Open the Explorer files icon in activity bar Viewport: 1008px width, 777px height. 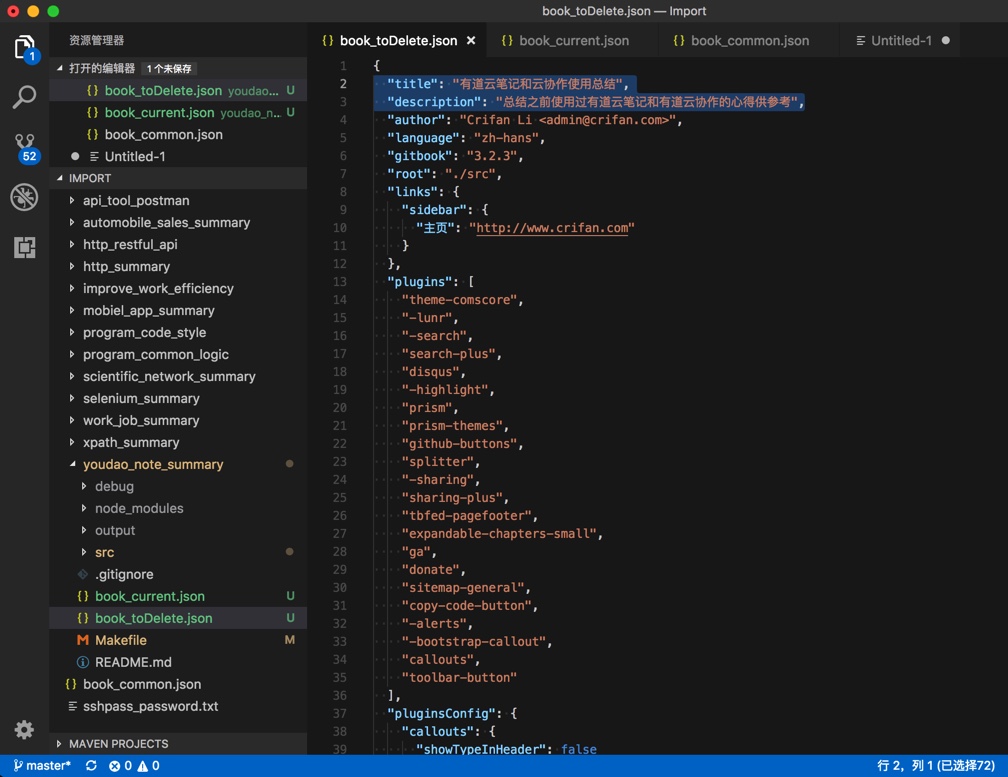tap(24, 47)
